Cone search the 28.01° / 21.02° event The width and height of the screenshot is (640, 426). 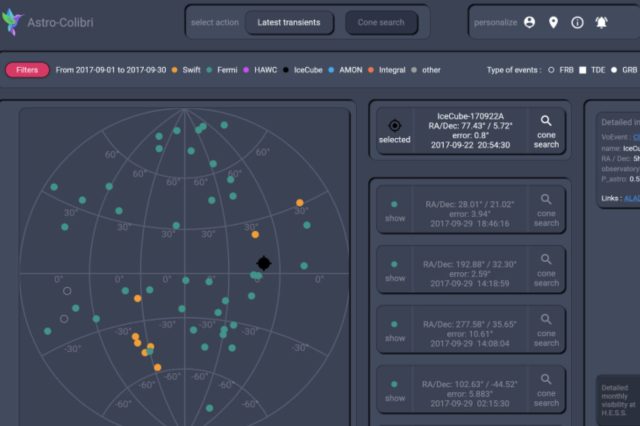pos(546,210)
